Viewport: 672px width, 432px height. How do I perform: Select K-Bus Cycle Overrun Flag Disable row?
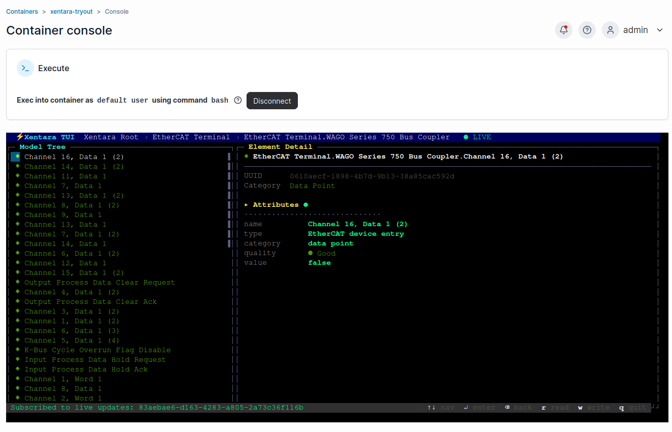point(97,350)
